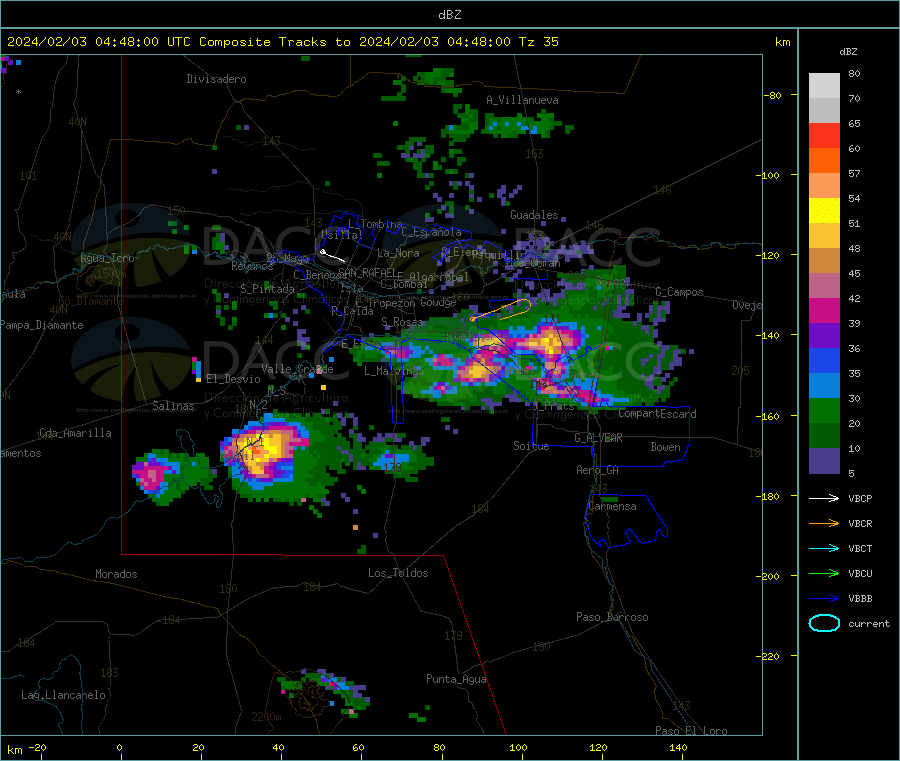
Task: Click the Carmensa place label
Action: (612, 506)
